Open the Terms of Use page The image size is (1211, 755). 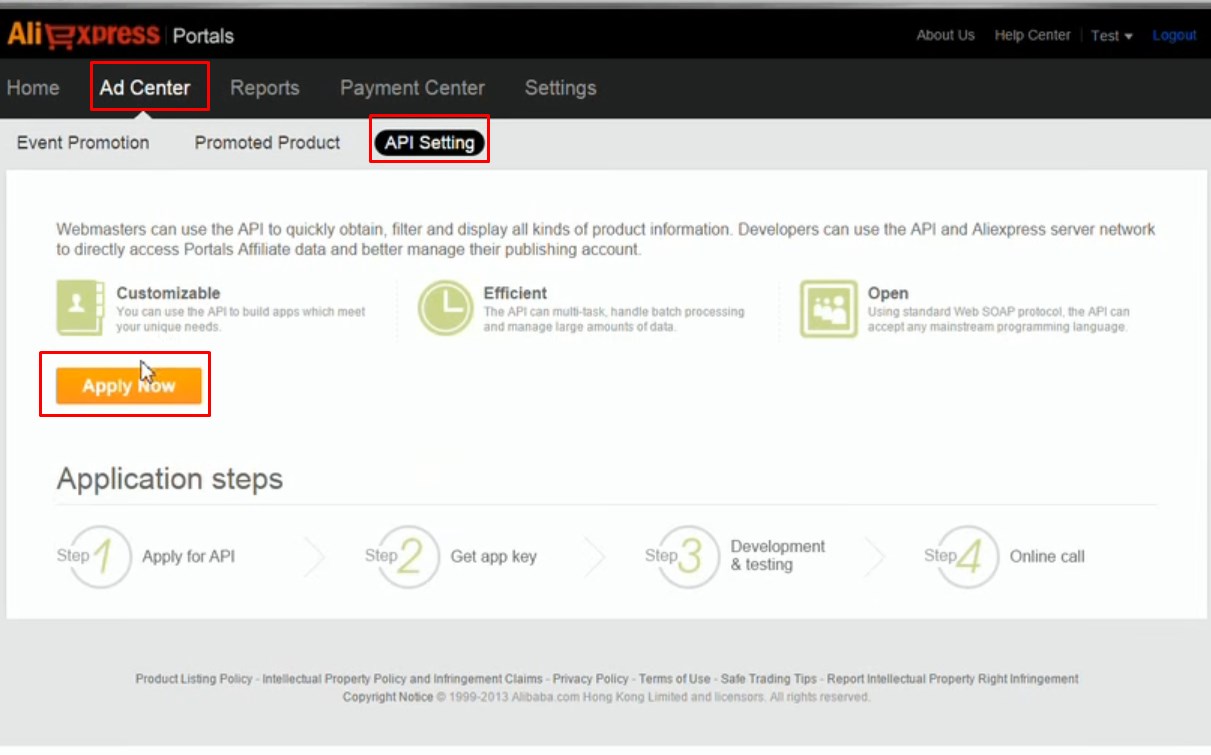[x=675, y=678]
